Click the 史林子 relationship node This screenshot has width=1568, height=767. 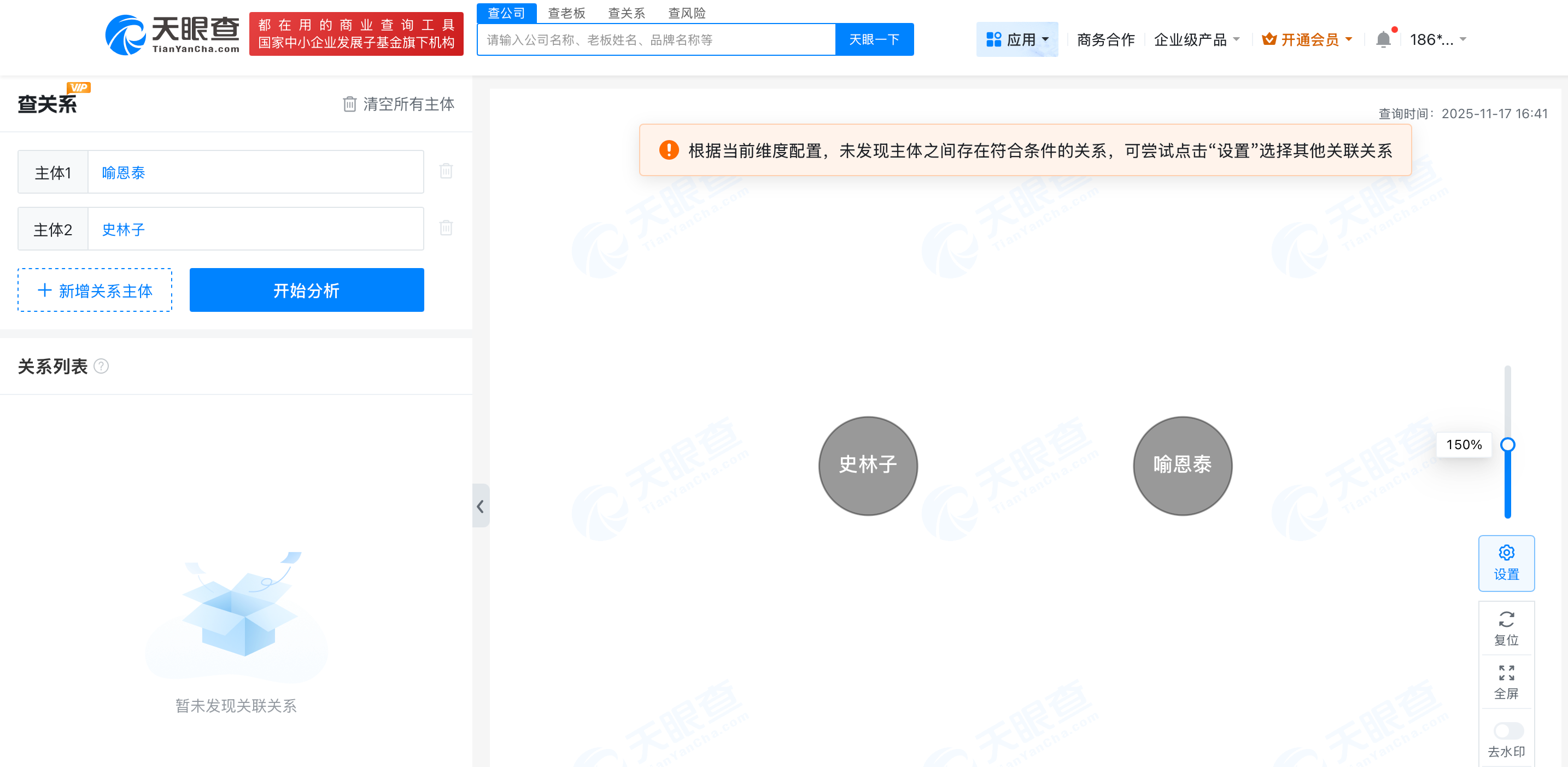click(x=868, y=466)
